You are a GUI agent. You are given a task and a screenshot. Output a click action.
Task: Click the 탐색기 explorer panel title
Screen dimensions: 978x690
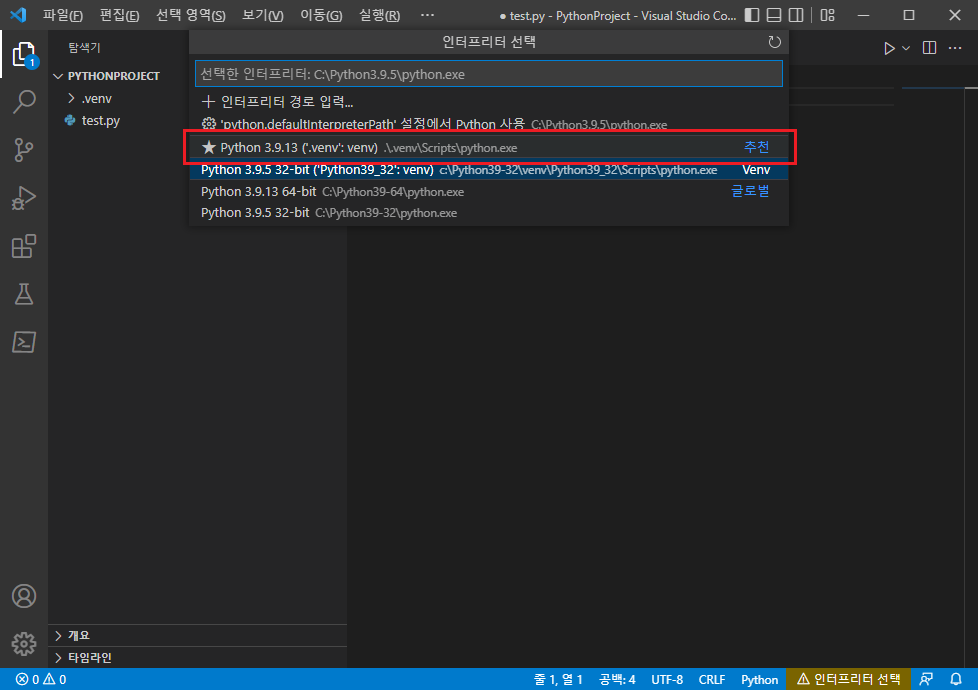[84, 47]
